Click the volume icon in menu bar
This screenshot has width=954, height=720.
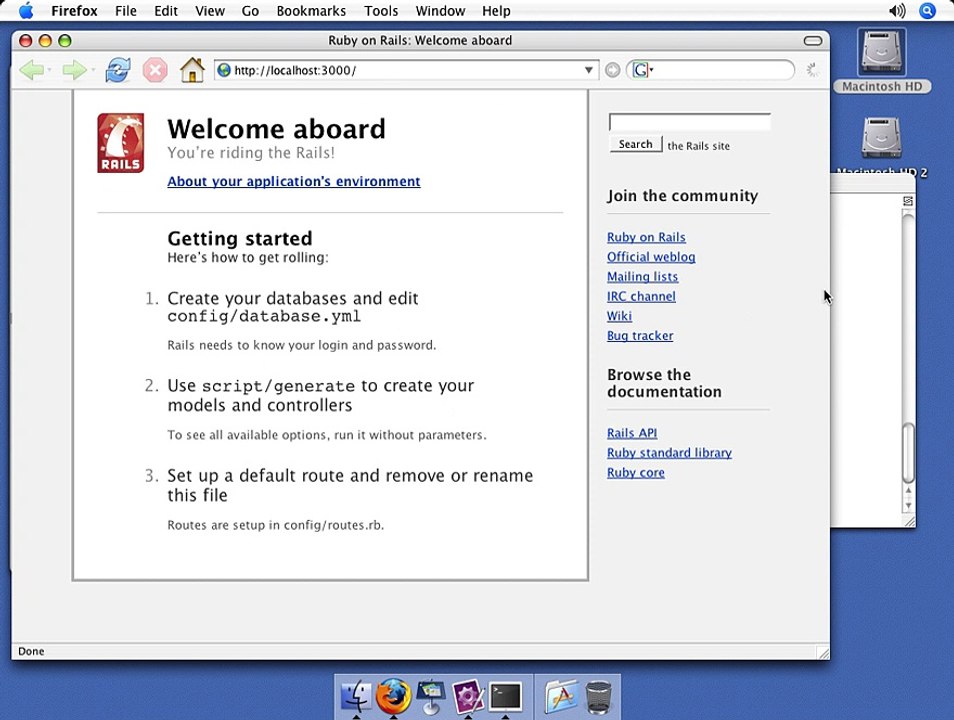pos(897,10)
